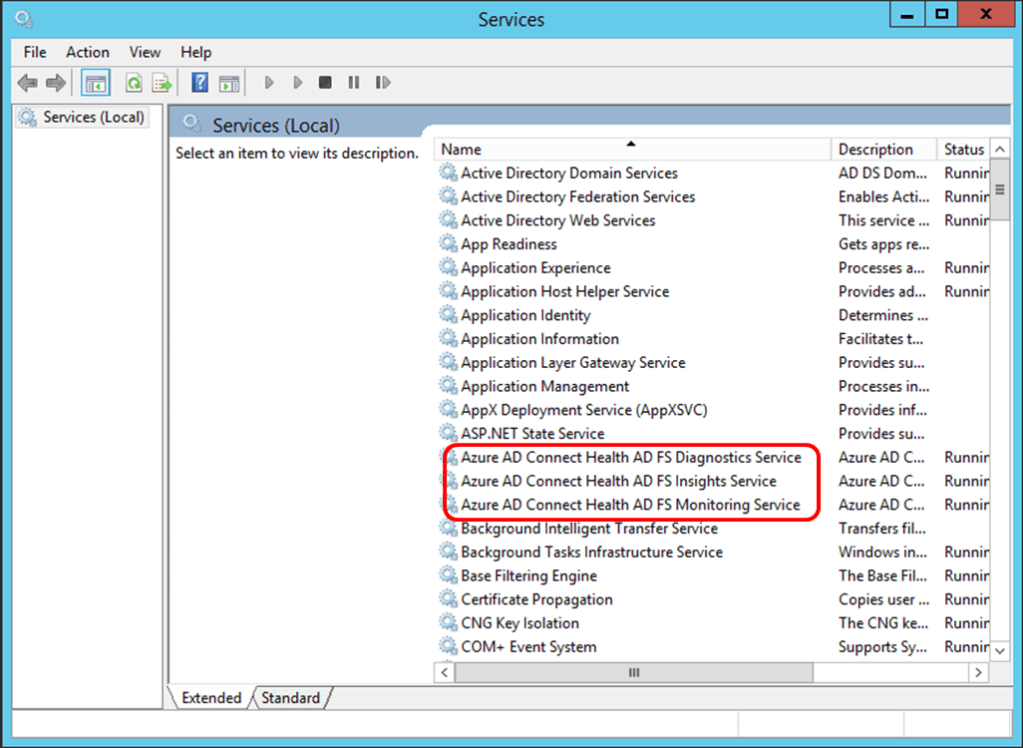The width and height of the screenshot is (1023, 748).
Task: Click the Back arrow in the toolbar
Action: pos(27,83)
